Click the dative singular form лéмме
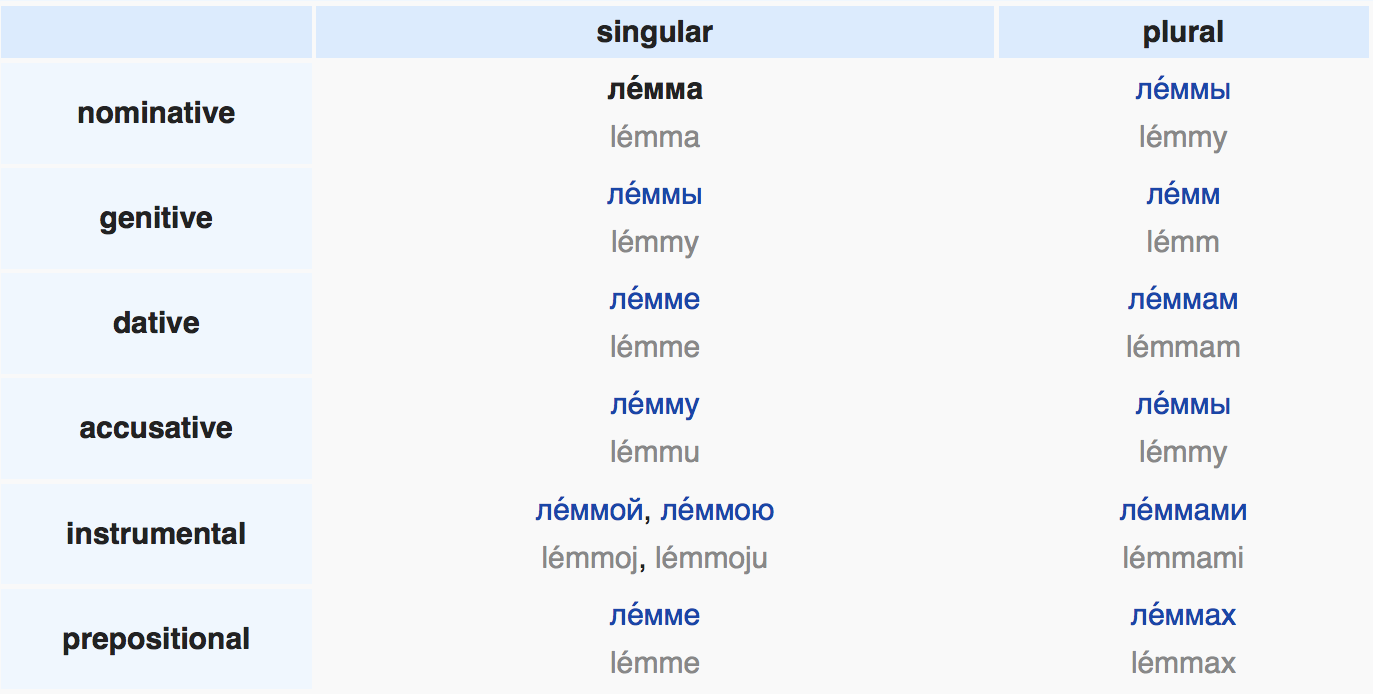The height and width of the screenshot is (698, 1374). (654, 300)
